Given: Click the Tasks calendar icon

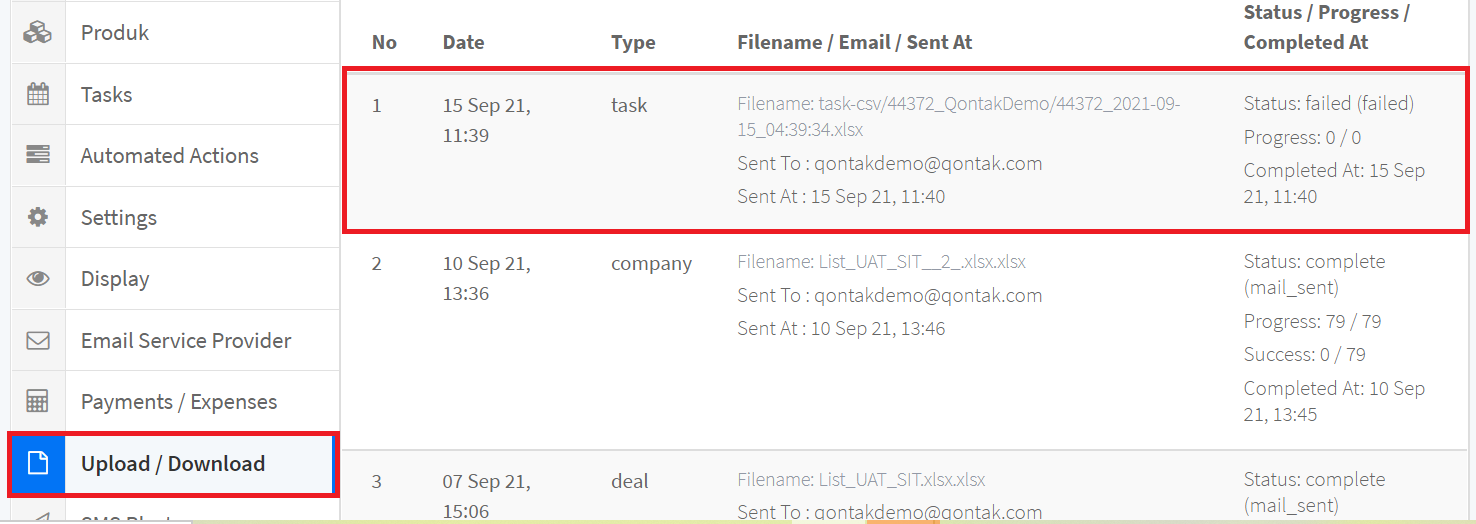Looking at the screenshot, I should [x=38, y=95].
